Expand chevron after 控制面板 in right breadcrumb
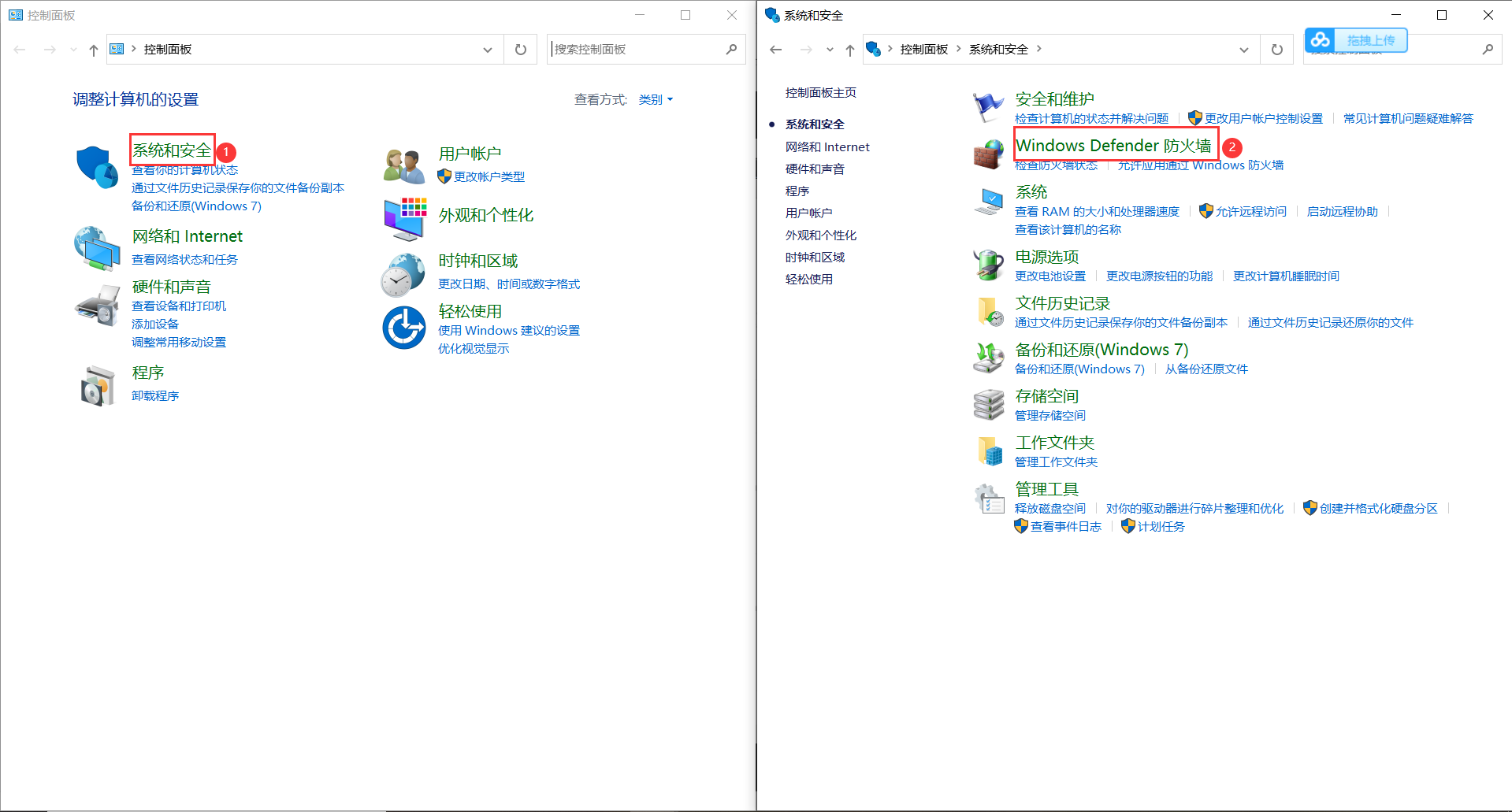This screenshot has width=1512, height=812. coord(959,49)
